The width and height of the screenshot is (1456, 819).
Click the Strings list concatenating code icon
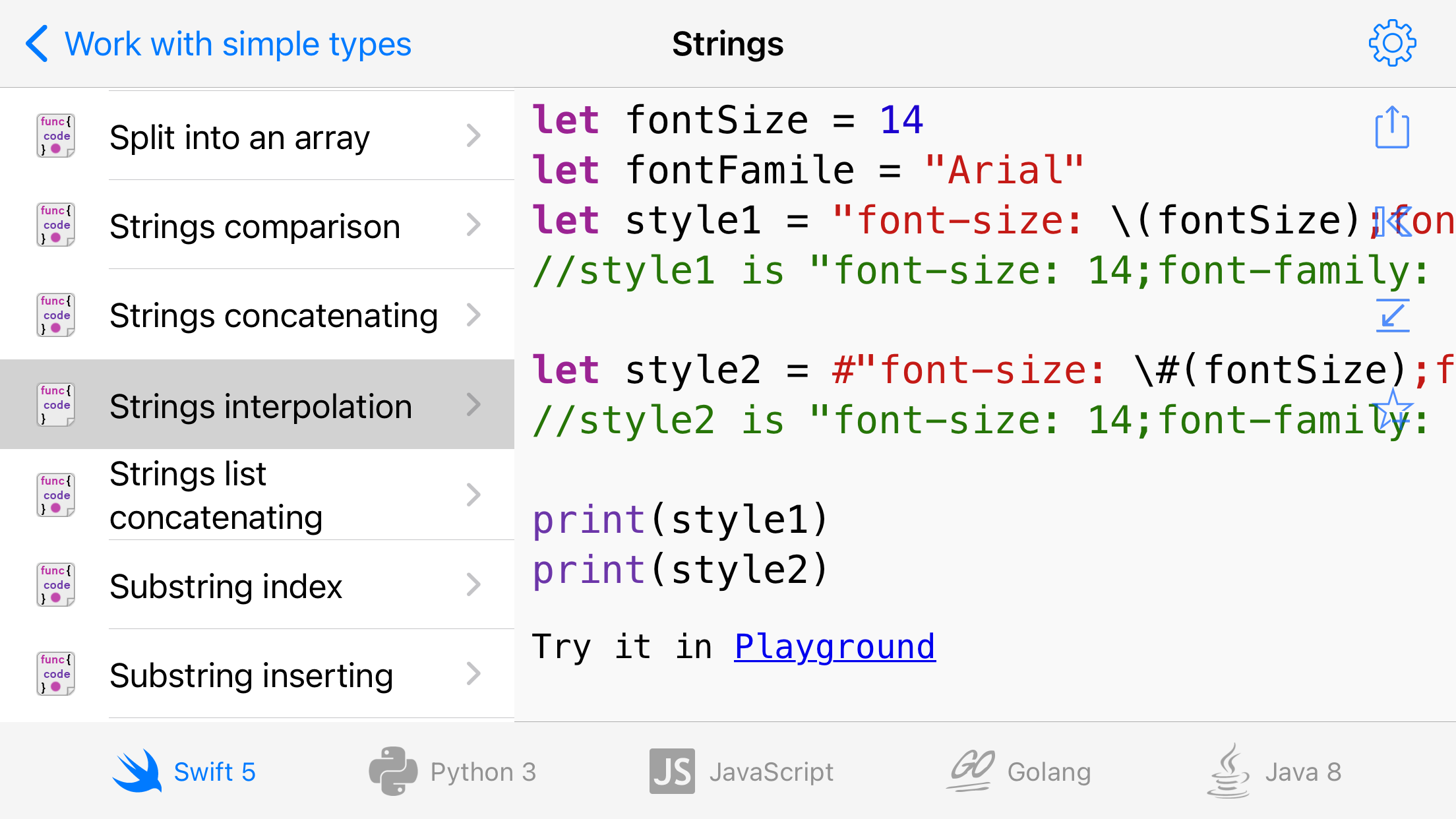coord(55,495)
